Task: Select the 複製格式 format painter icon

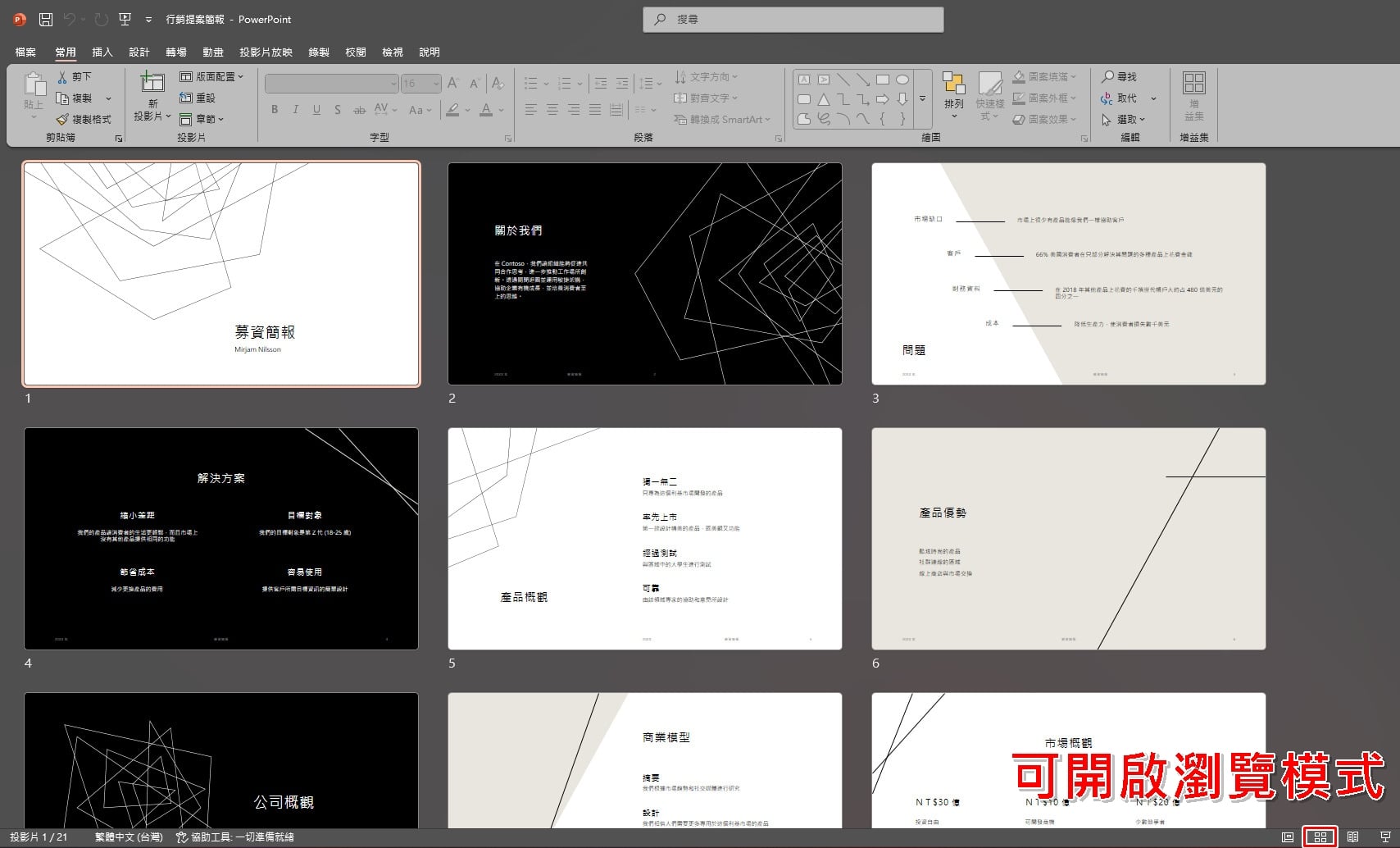Action: click(62, 119)
